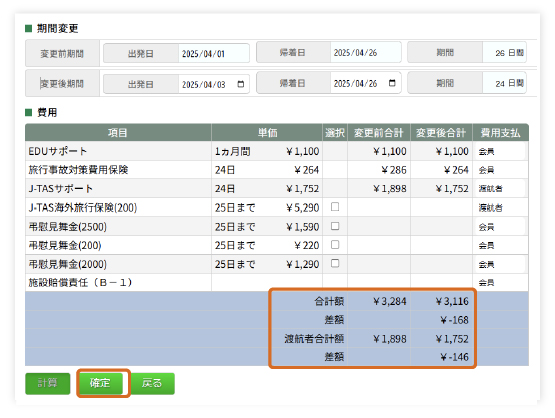Confirm with the 確定 button
The image size is (555, 418).
point(101,383)
